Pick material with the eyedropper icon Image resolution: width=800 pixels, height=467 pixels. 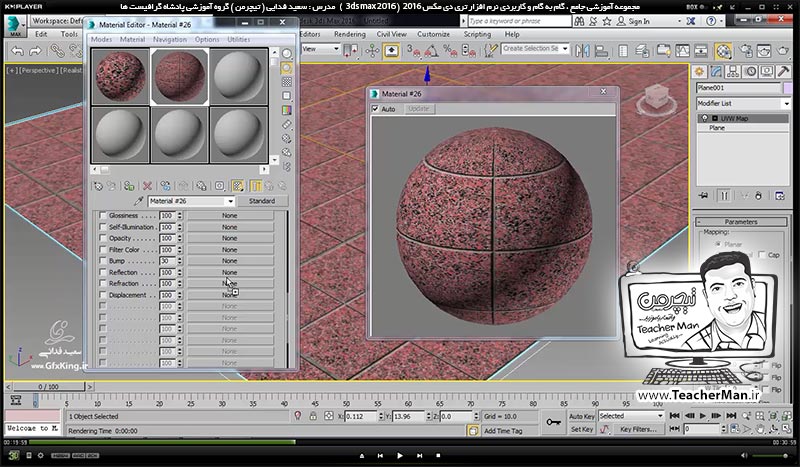[x=138, y=201]
